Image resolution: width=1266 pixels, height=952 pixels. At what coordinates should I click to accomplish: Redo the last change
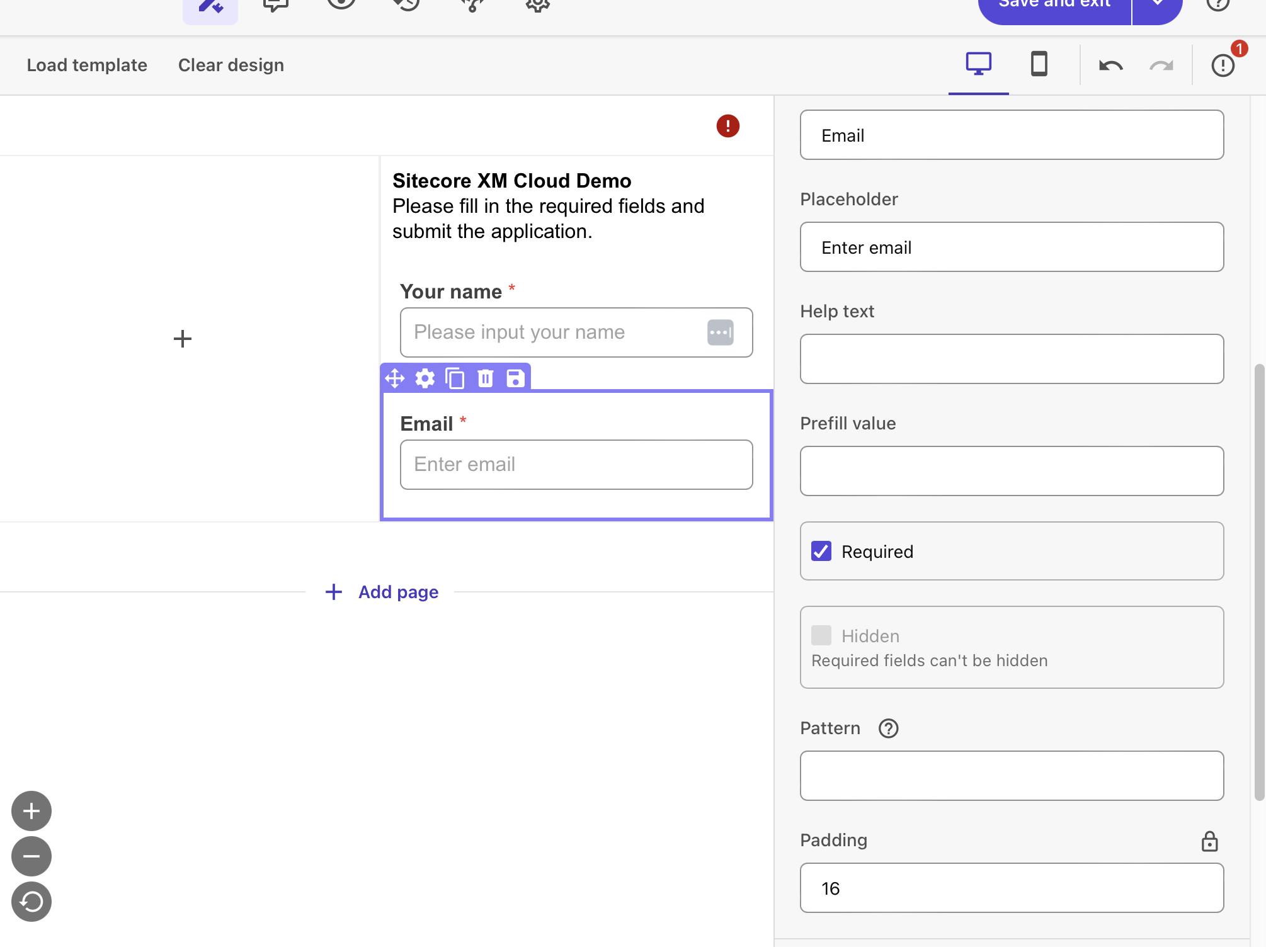pyautogui.click(x=1161, y=65)
